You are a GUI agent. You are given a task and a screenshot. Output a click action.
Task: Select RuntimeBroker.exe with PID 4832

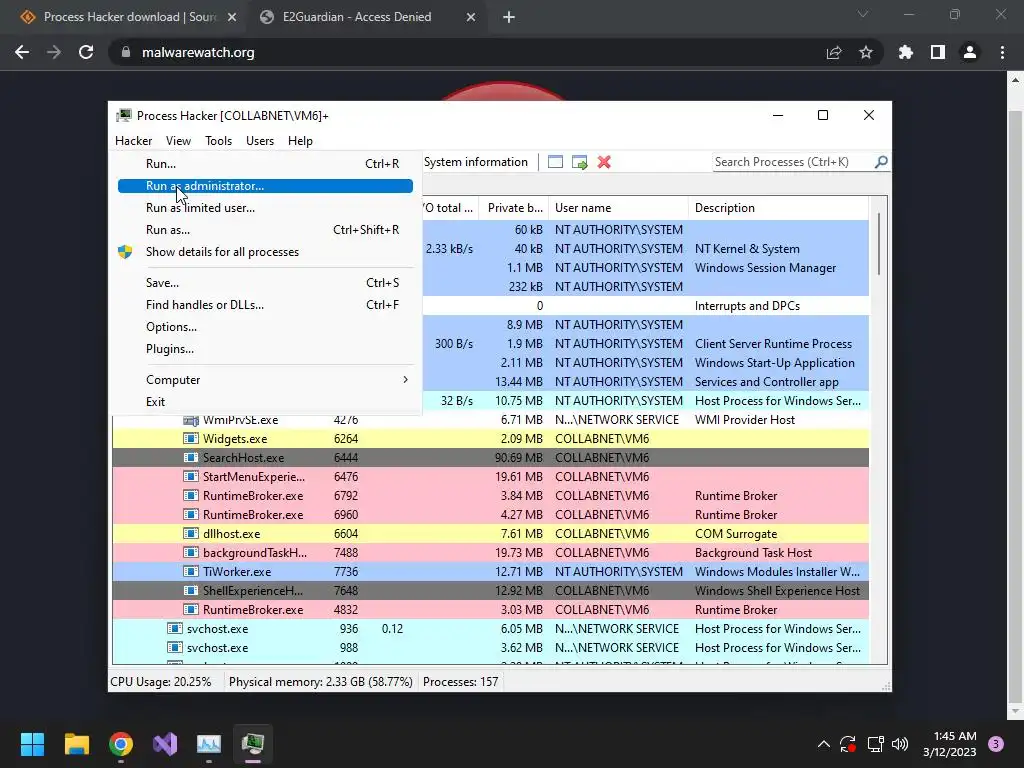pos(490,609)
